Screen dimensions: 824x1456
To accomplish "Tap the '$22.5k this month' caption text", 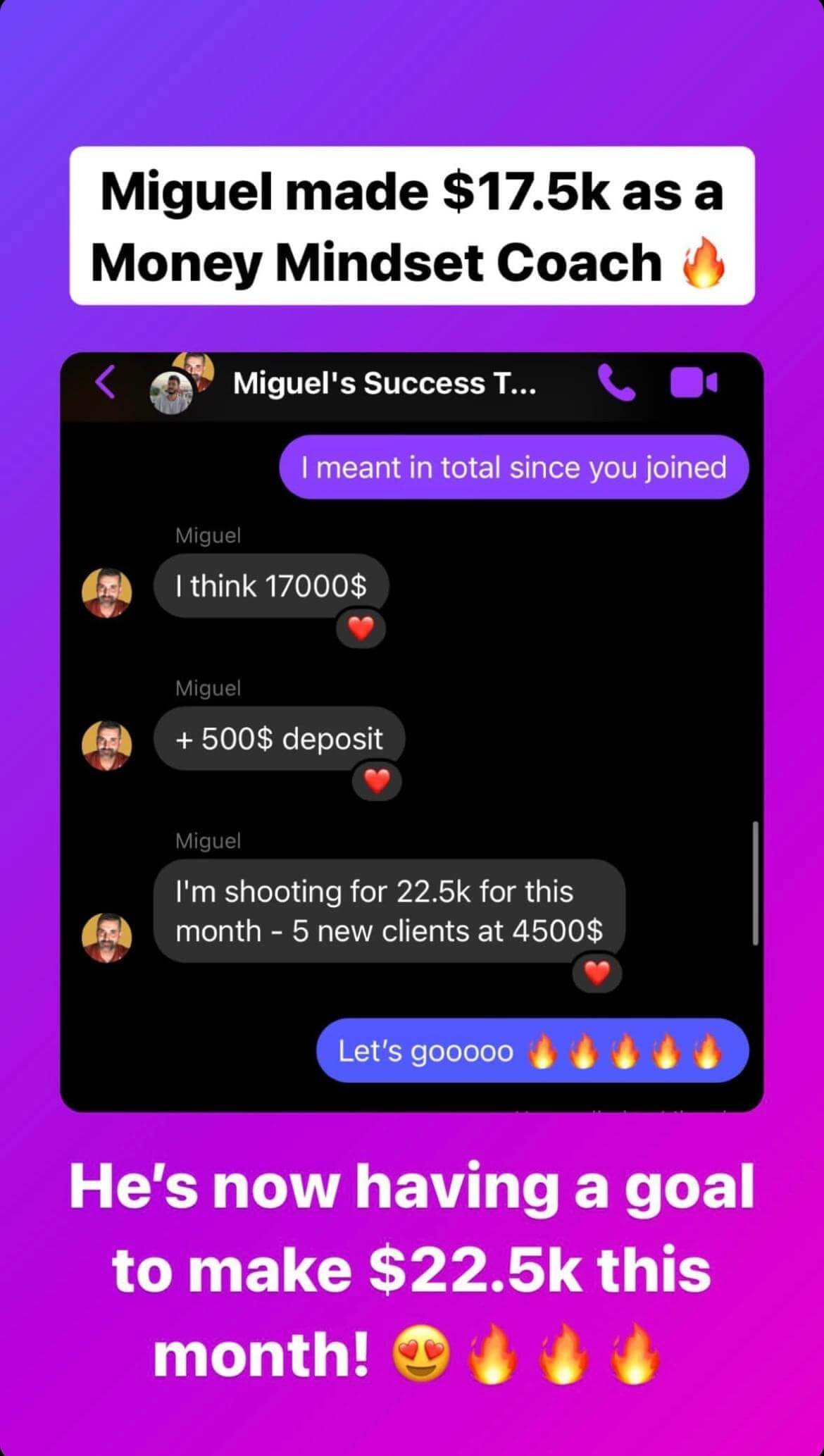I will point(412,1271).
